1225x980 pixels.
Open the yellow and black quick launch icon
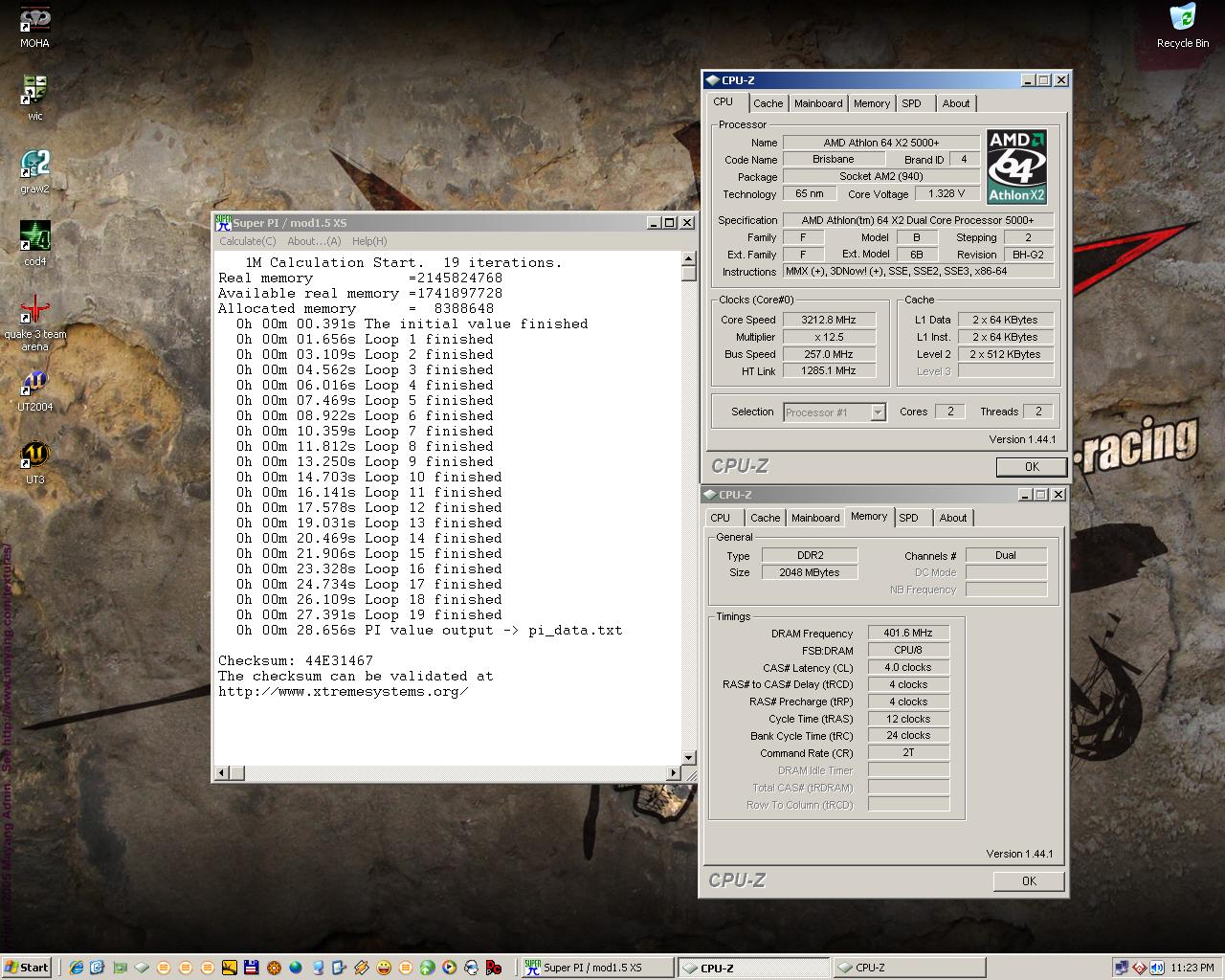(x=230, y=968)
